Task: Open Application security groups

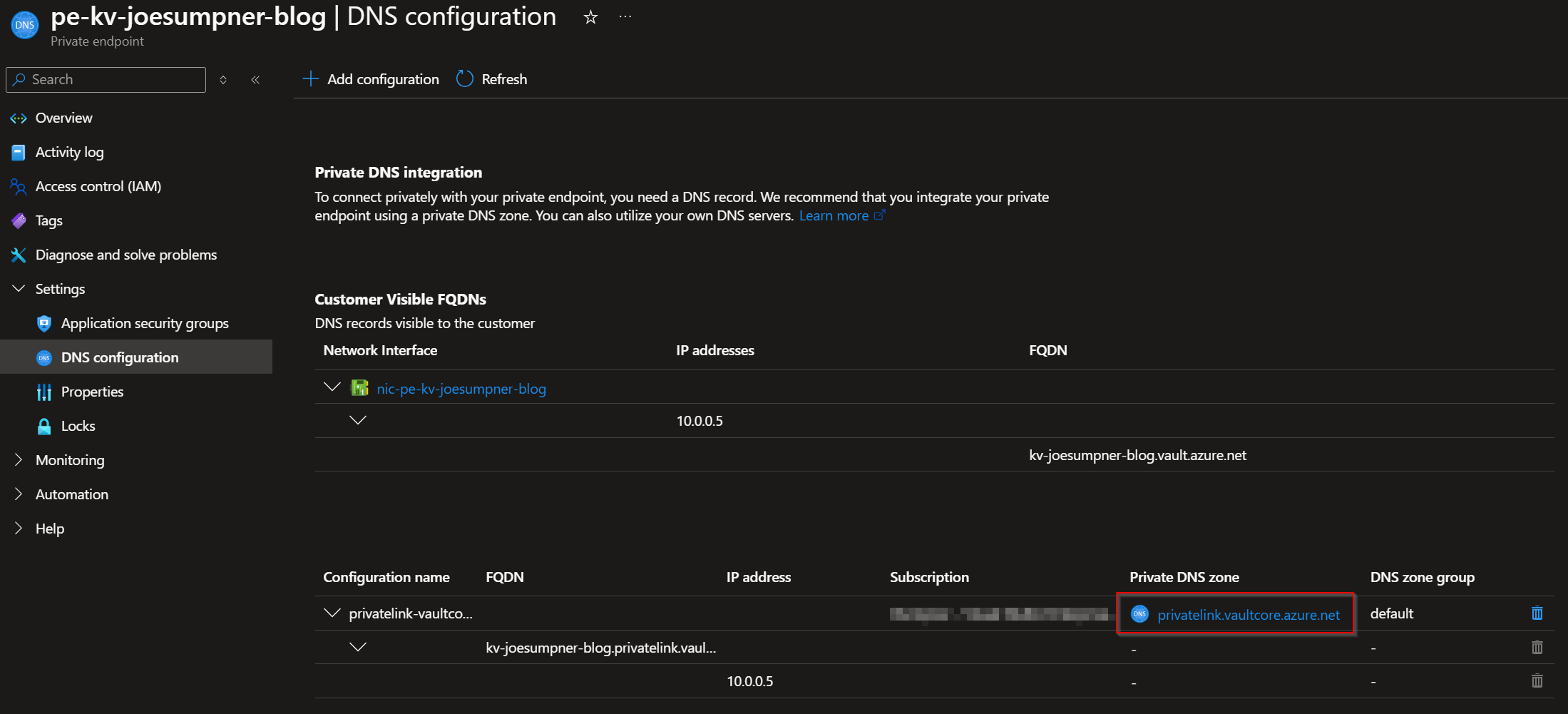Action: [x=145, y=324]
